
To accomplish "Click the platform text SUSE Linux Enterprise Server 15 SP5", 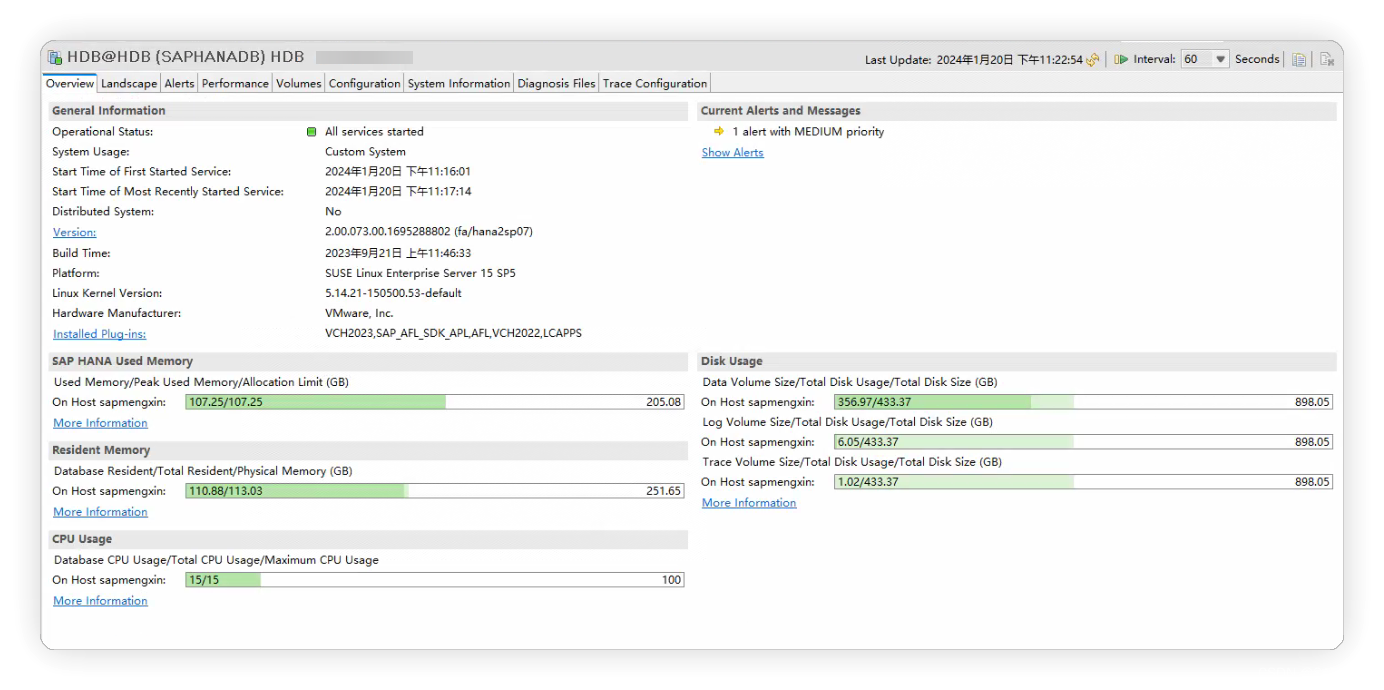I will tap(420, 273).
